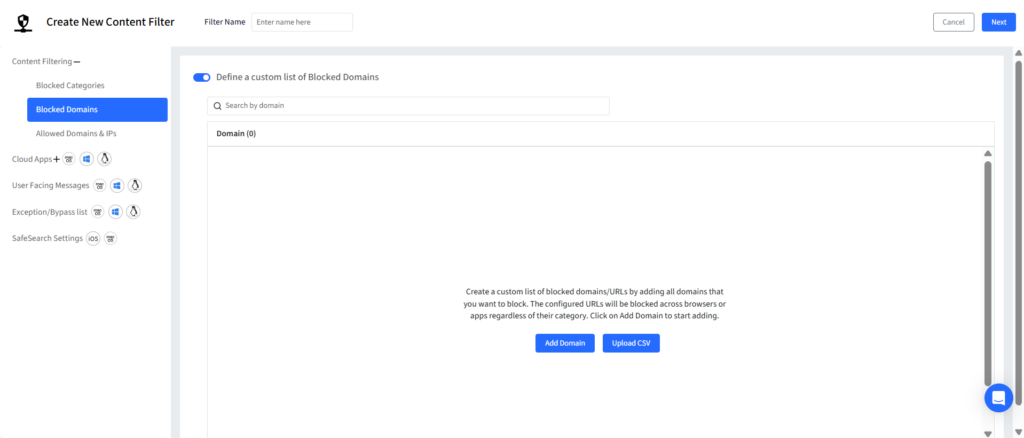Click the Upload CSV button
Image resolution: width=1024 pixels, height=438 pixels.
point(631,343)
